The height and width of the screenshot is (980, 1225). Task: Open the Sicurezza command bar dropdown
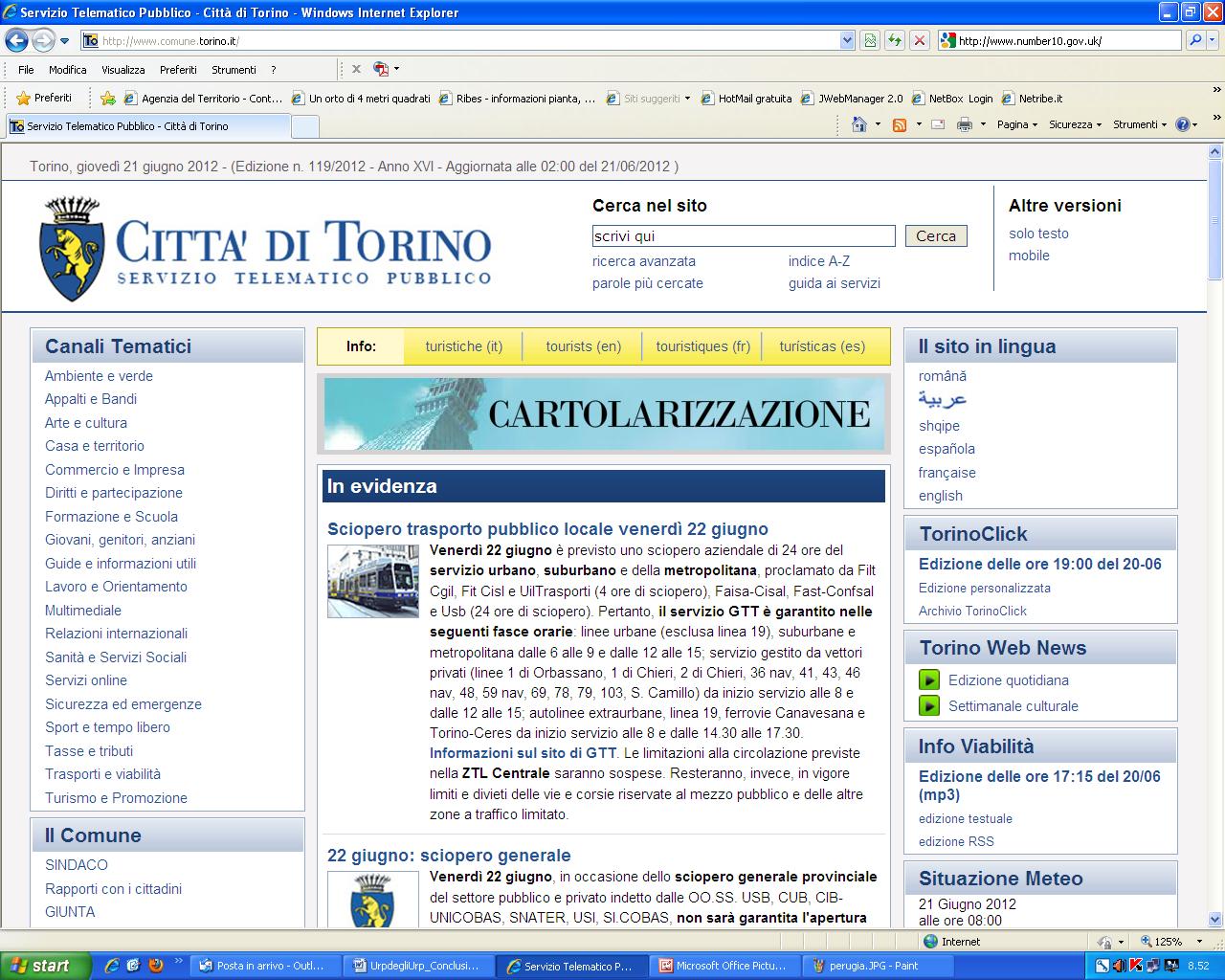tap(1075, 124)
